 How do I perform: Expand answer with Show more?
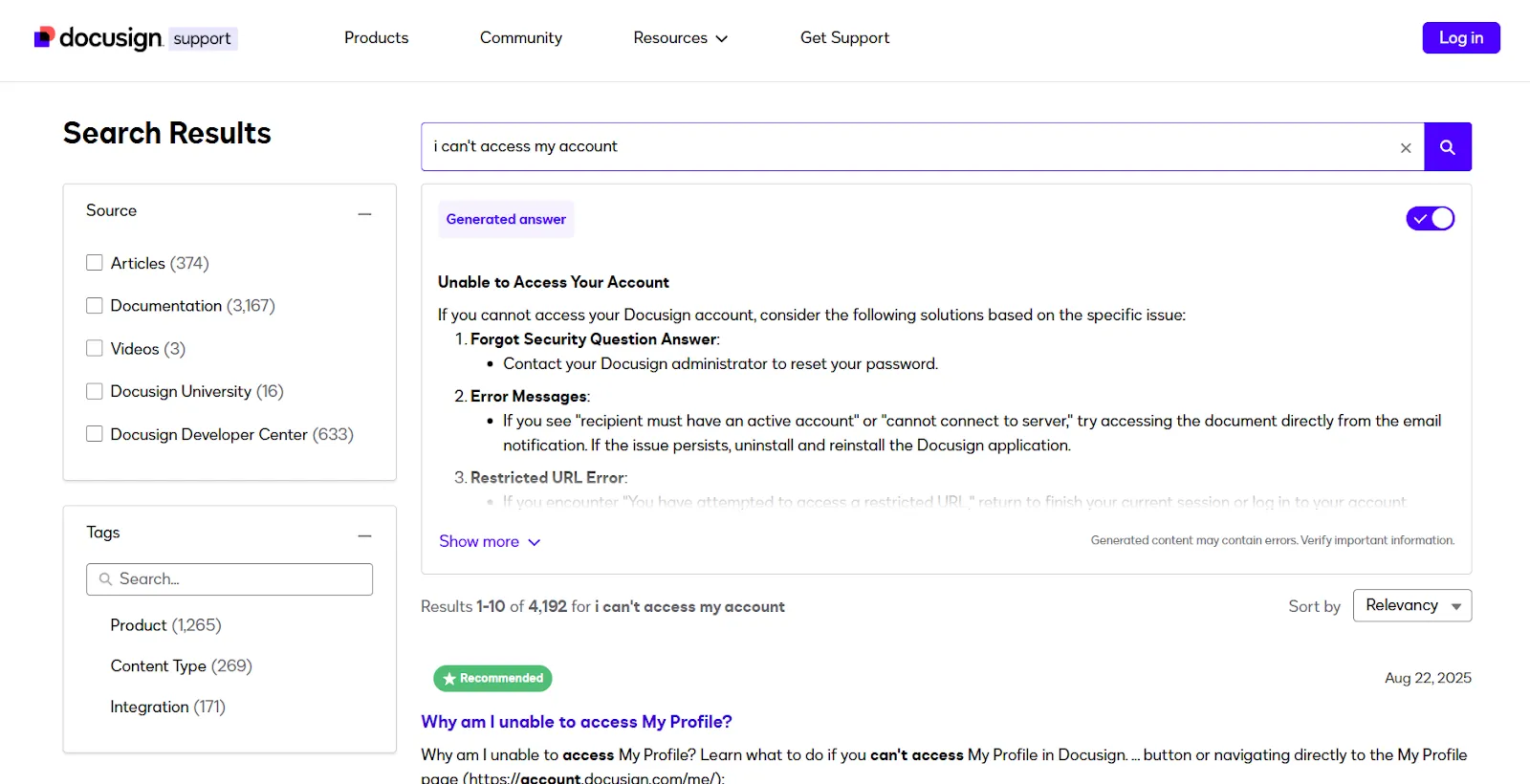[x=490, y=541]
